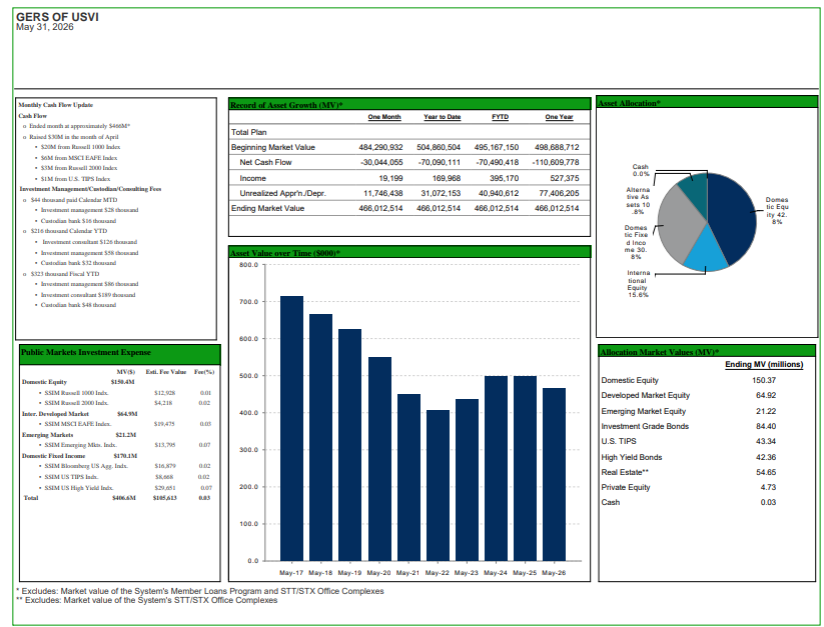Image resolution: width=824 pixels, height=627 pixels.
Task: Click the Net Cash Flow row label
Action: 265,162
